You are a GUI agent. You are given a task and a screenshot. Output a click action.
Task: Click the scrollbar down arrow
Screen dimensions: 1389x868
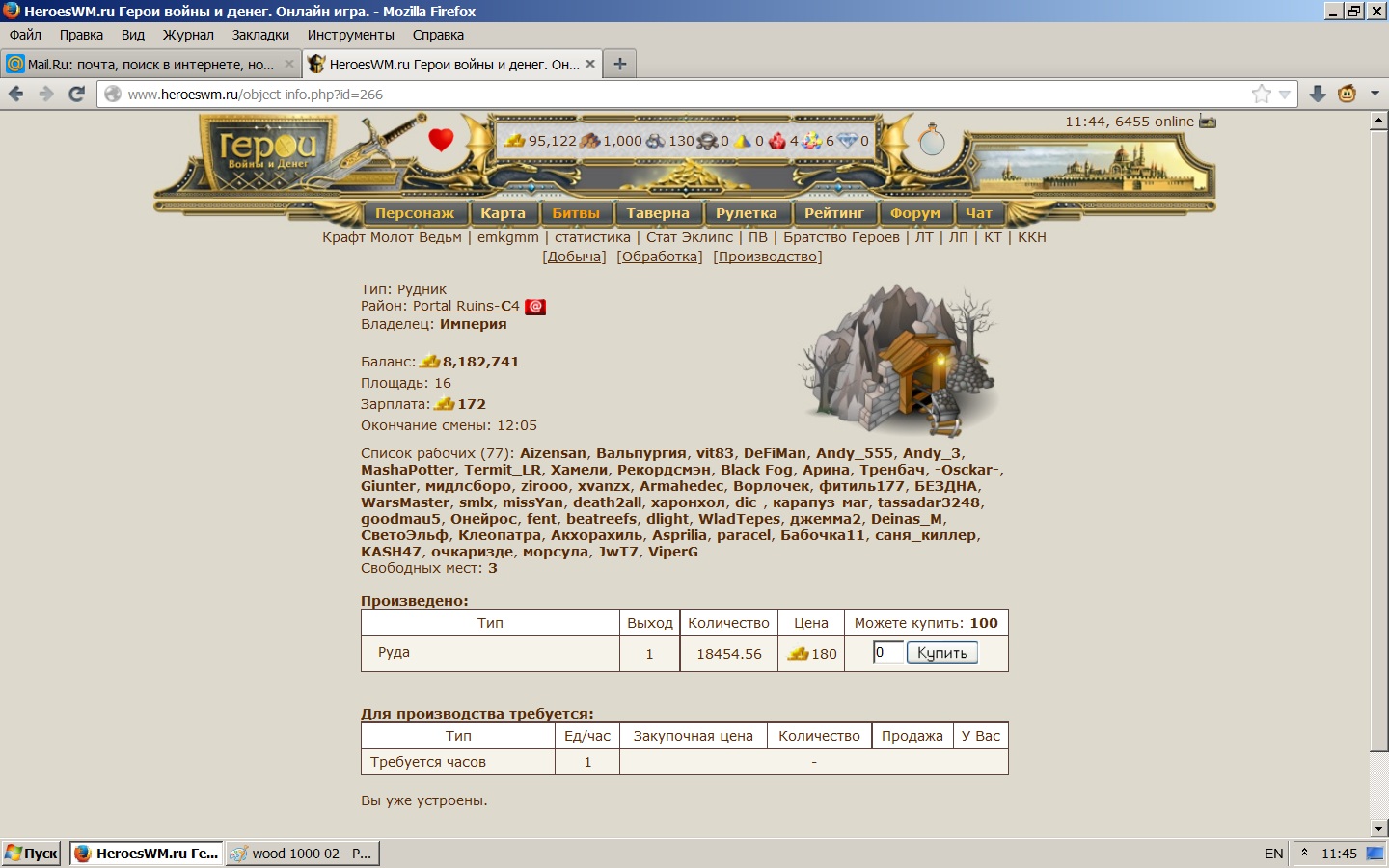pyautogui.click(x=1378, y=827)
